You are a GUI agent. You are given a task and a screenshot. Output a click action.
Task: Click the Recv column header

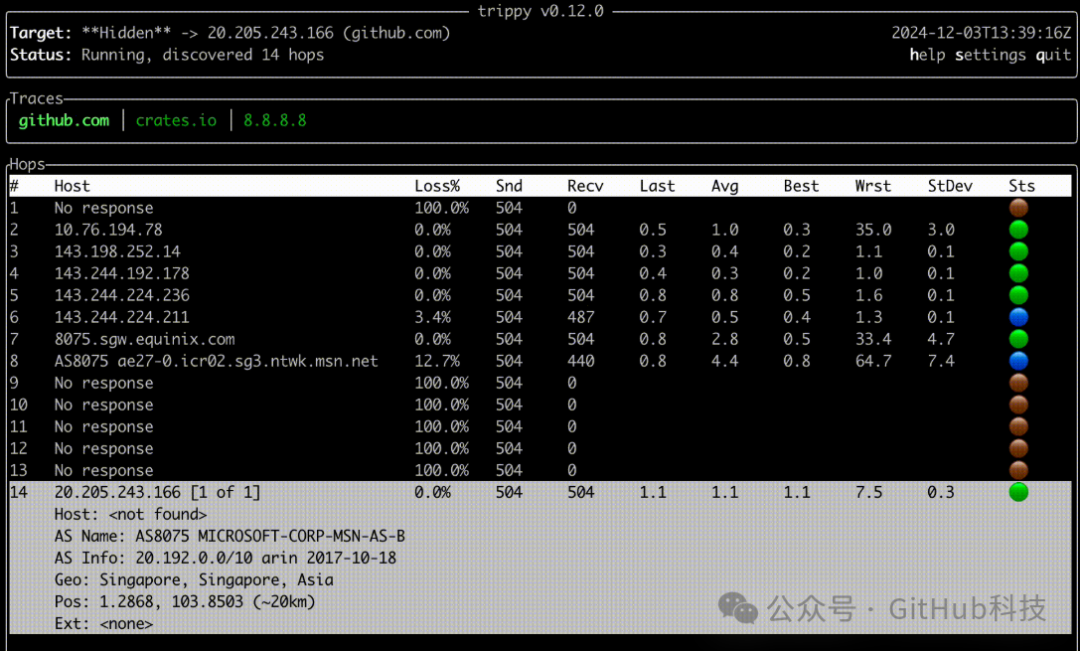point(585,186)
